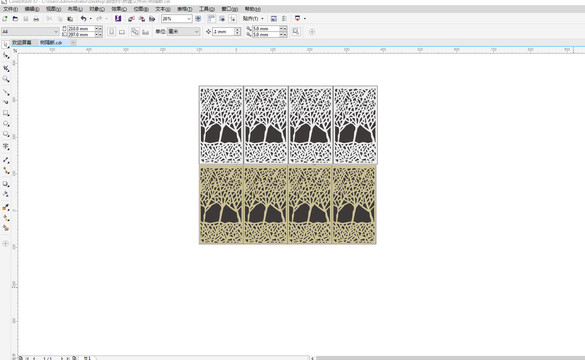Select the Drop Shadow tool

(x=6, y=184)
